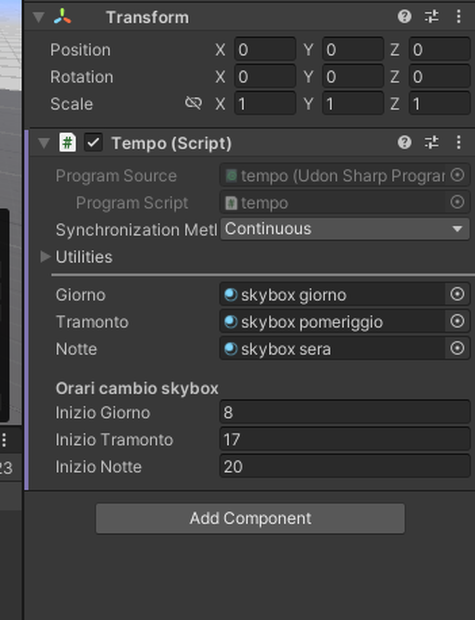Disable the Tempo script checkbox
Image resolution: width=475 pixels, height=620 pixels.
(x=93, y=143)
